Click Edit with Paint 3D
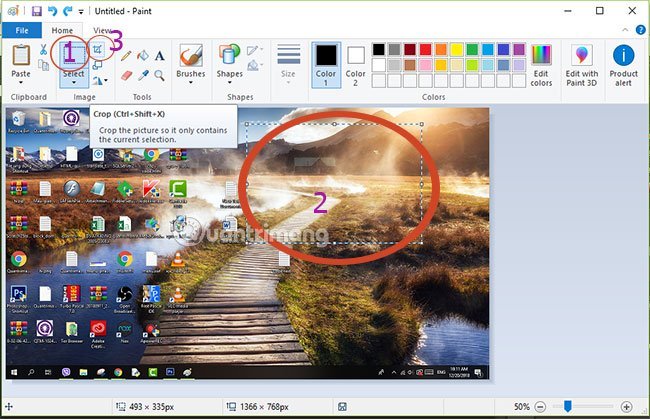 coord(581,63)
